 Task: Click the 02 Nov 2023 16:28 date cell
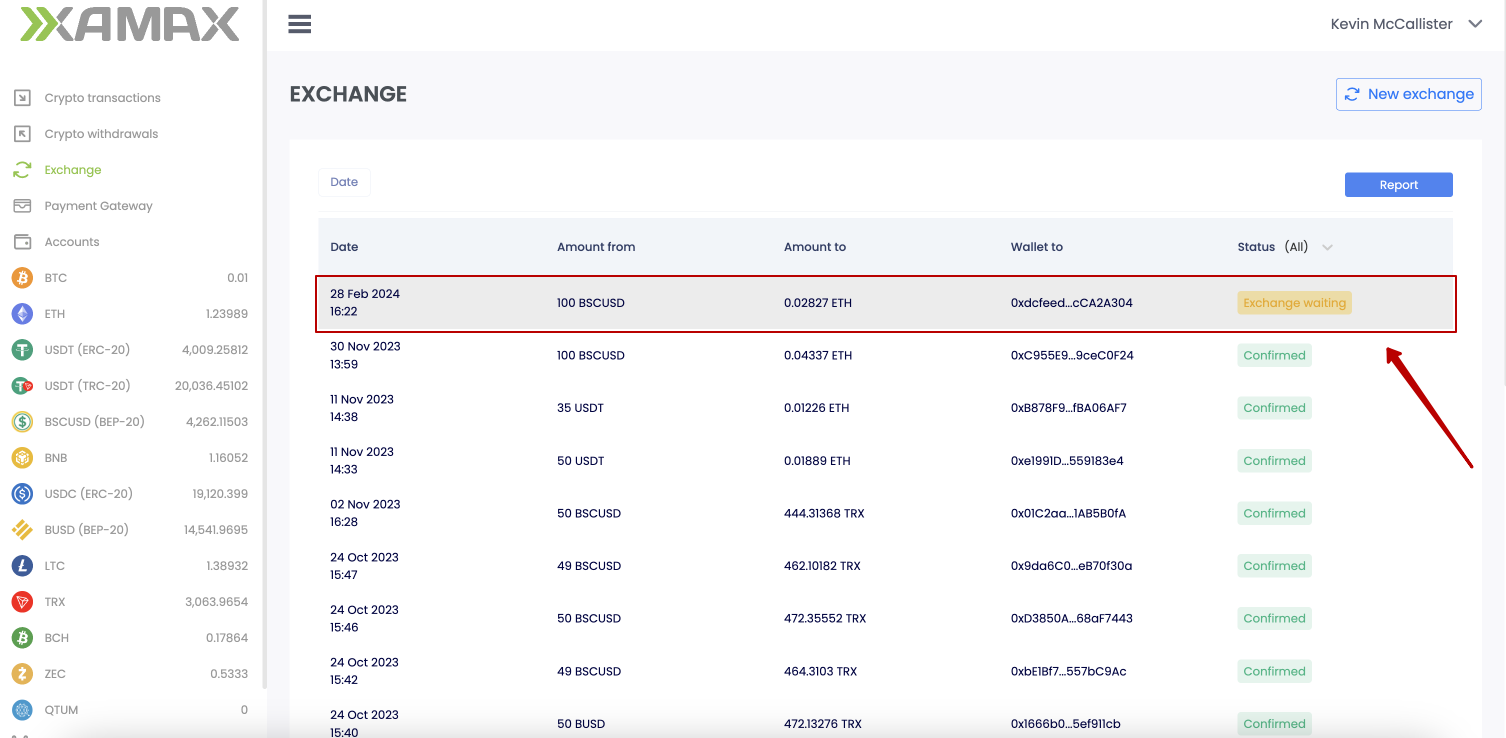364,513
